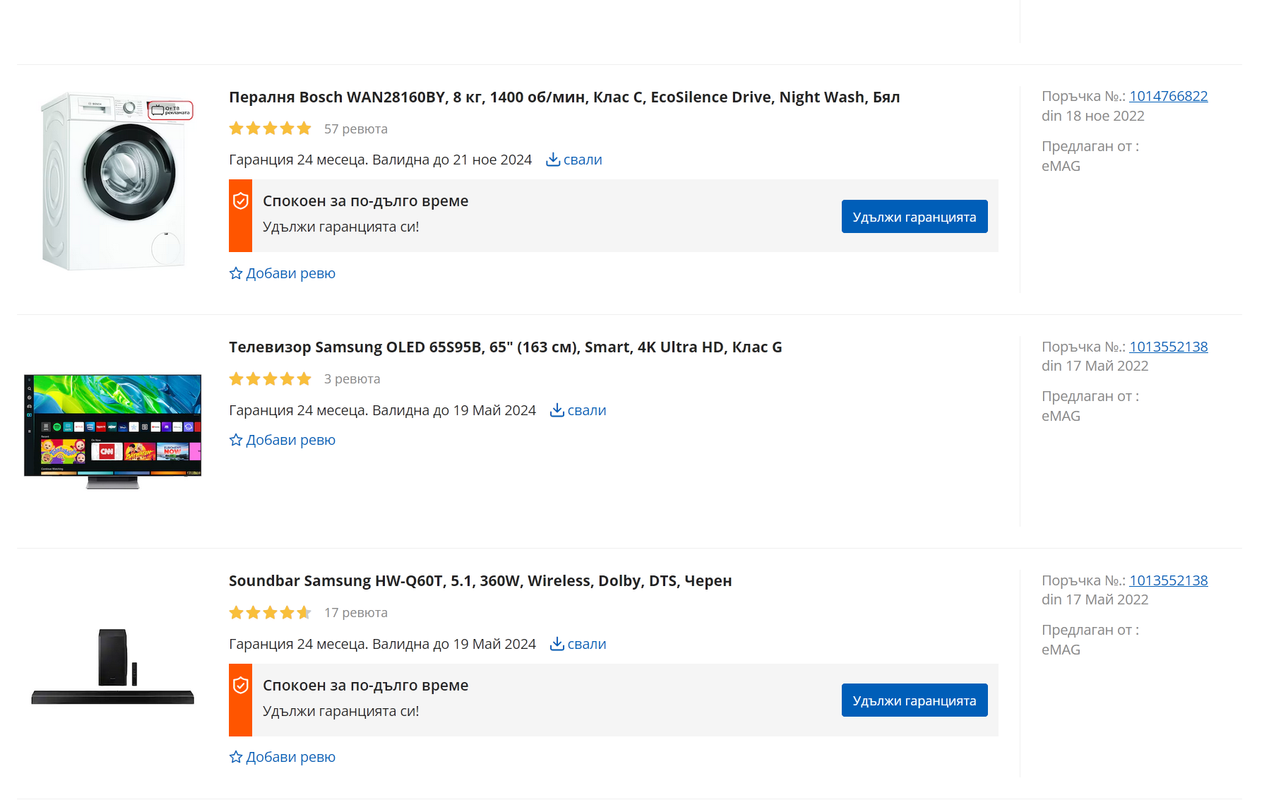View the 57 reviews for the Bosch washer
Screen dimensions: 1262x800
[x=355, y=129]
